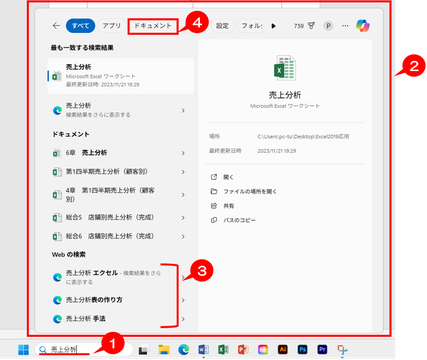Expand chevron for 第1四半期売上分析（顧客別）

tap(183, 172)
